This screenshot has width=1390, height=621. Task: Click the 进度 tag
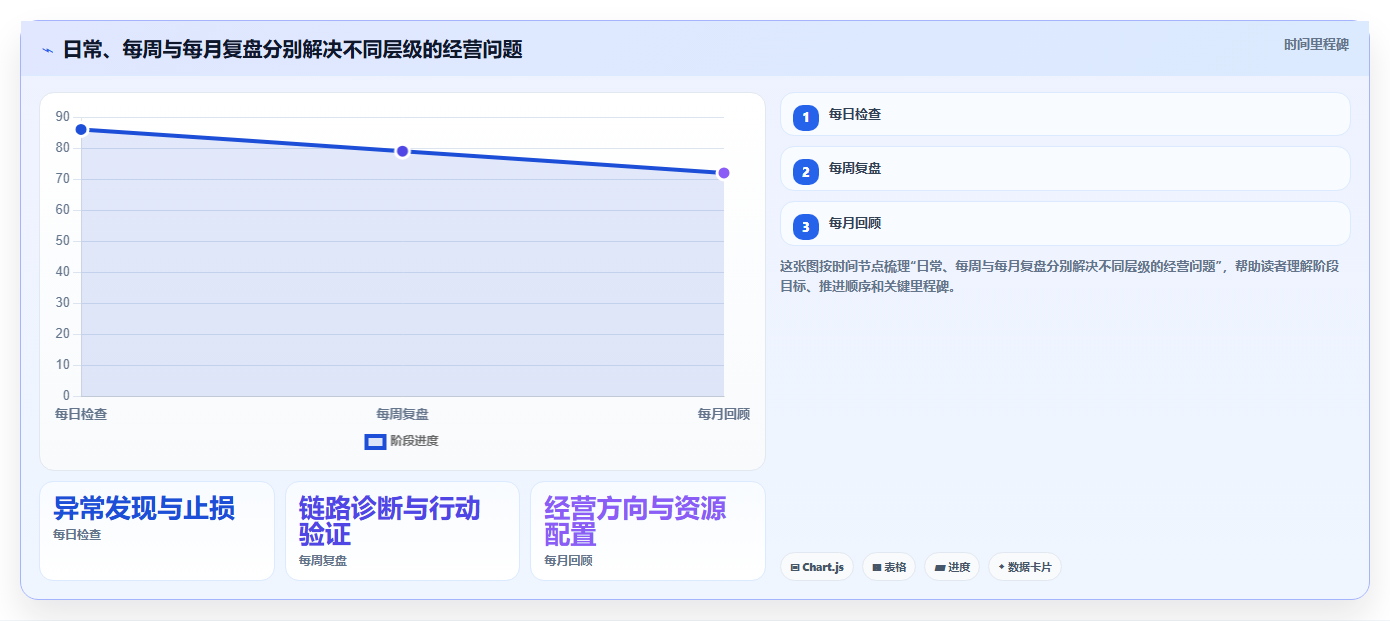pyautogui.click(x=952, y=567)
